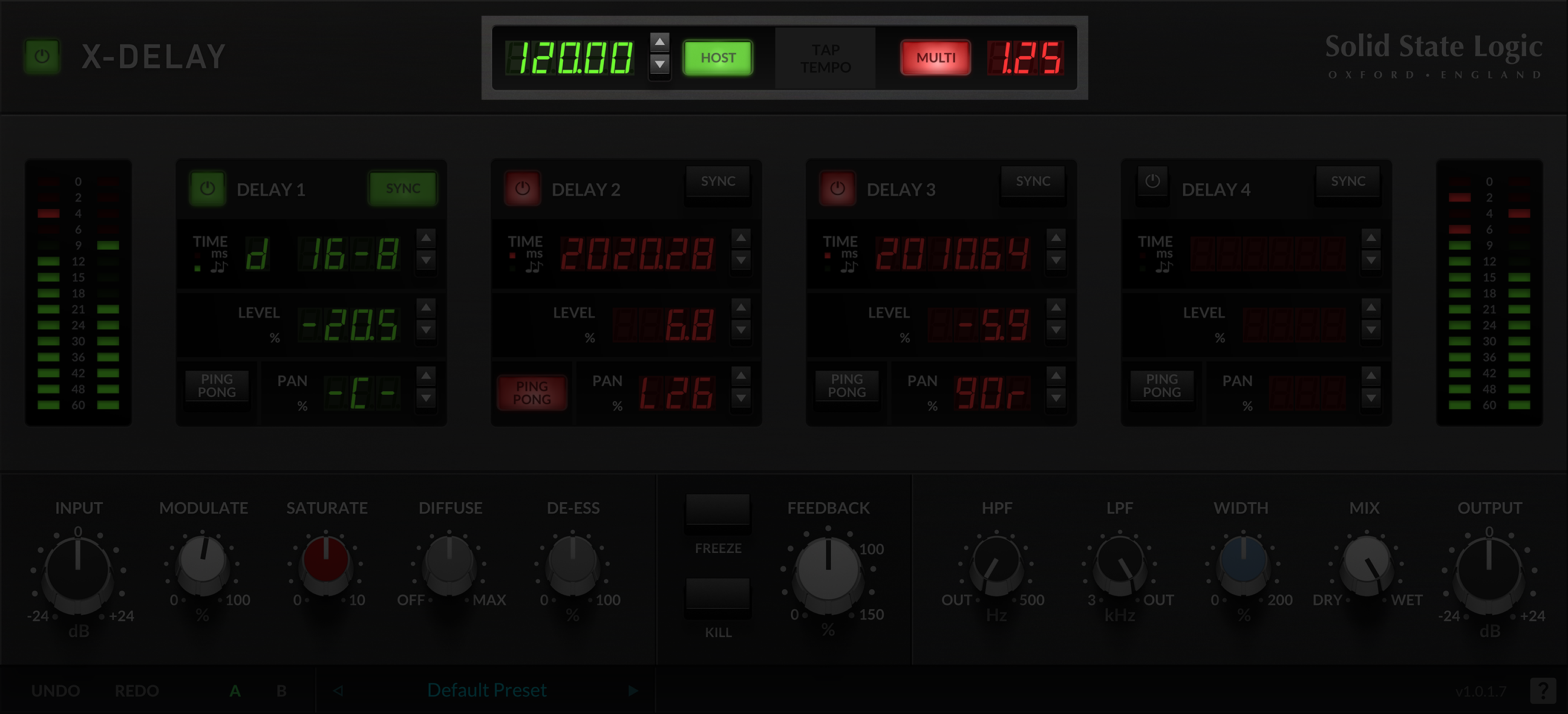Image resolution: width=1568 pixels, height=714 pixels.
Task: Step Delay 1 pan down
Action: click(426, 398)
